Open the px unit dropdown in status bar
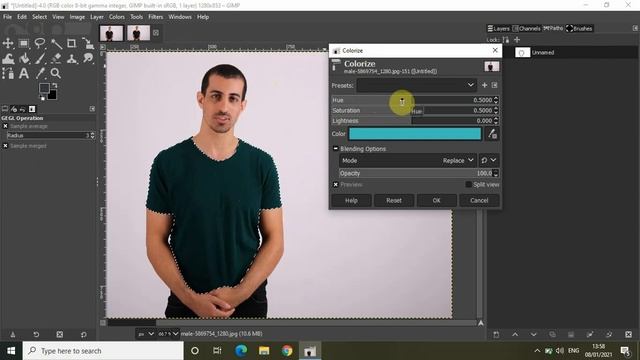The width and height of the screenshot is (640, 360). [146, 334]
